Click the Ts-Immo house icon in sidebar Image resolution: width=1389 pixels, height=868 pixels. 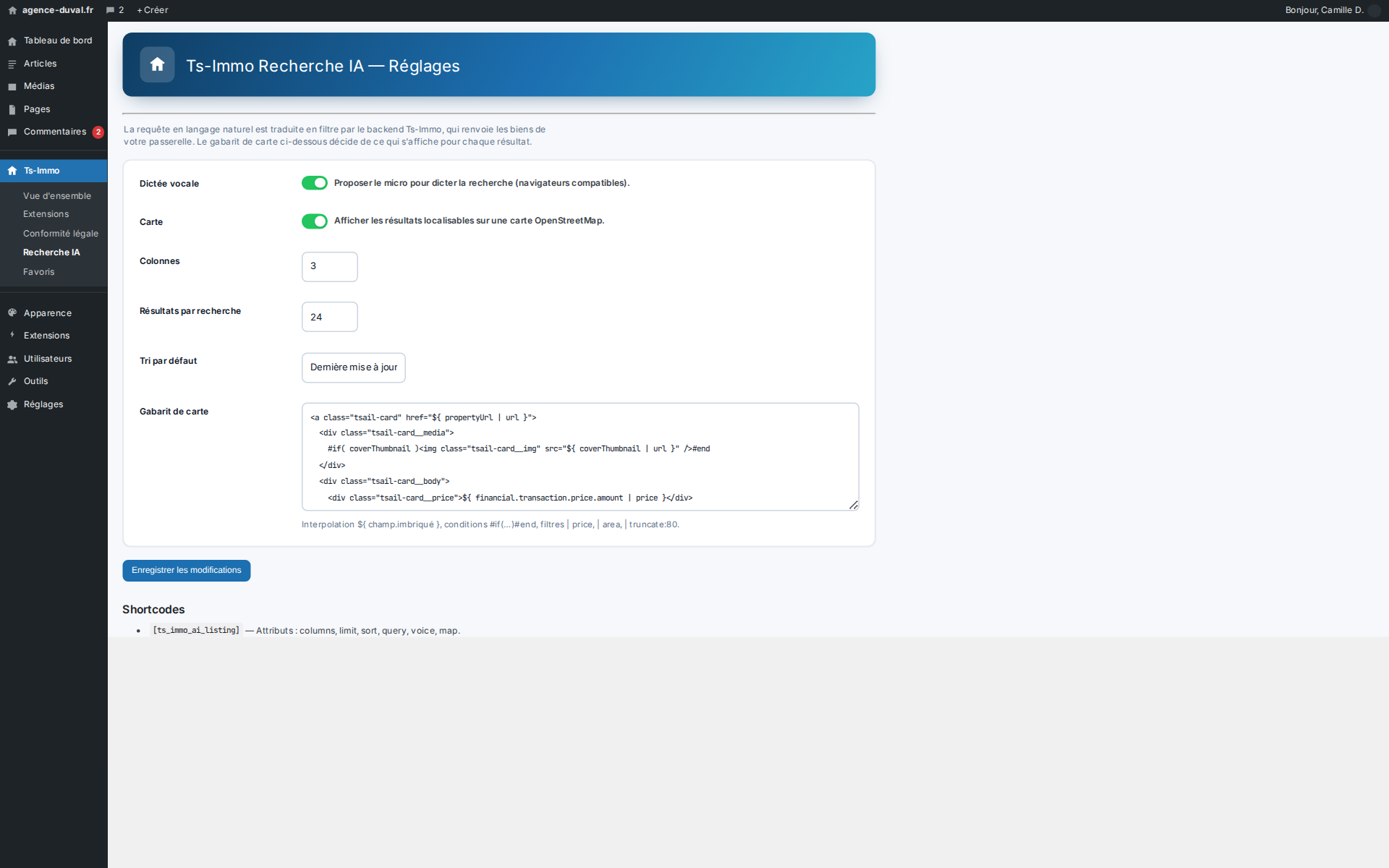click(12, 171)
